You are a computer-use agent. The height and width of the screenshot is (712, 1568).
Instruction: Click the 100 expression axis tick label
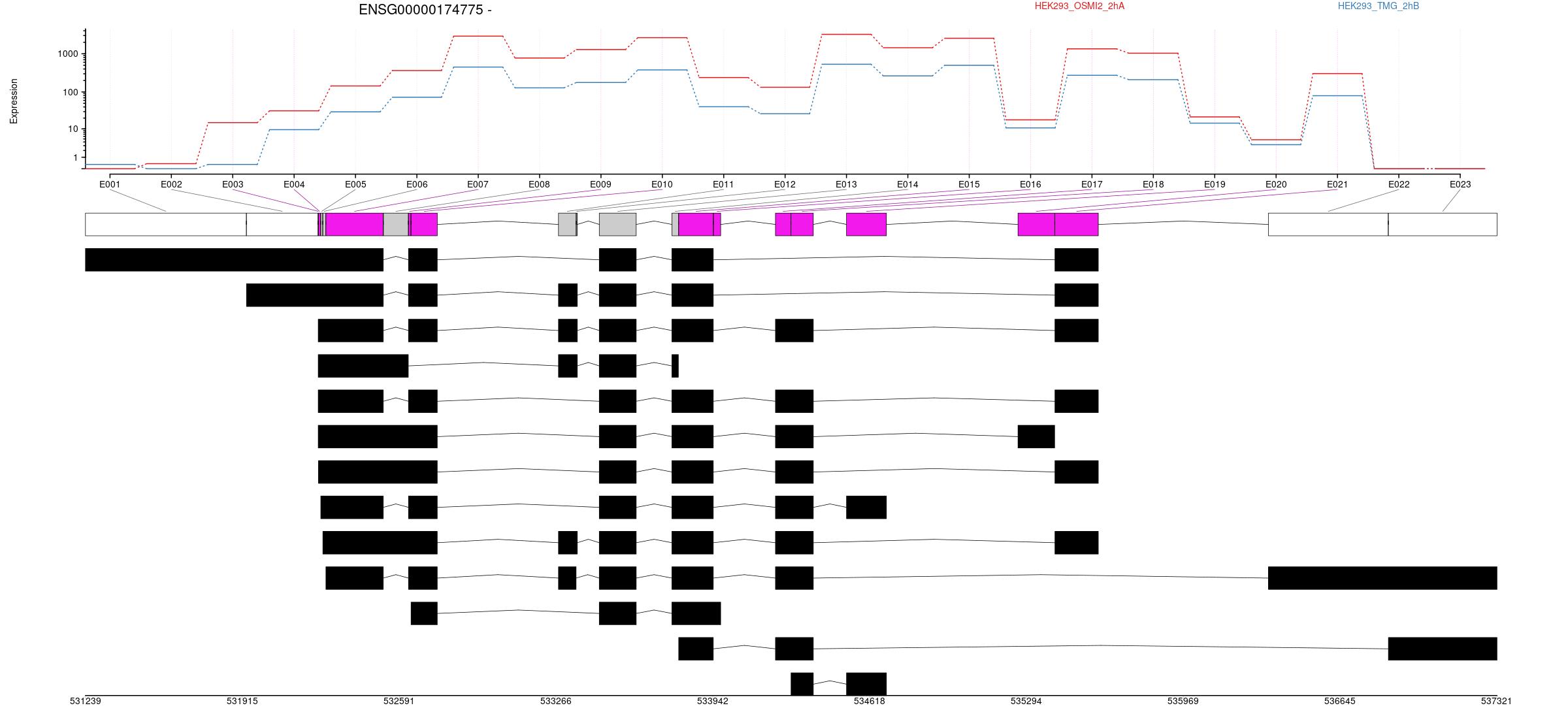coord(71,92)
